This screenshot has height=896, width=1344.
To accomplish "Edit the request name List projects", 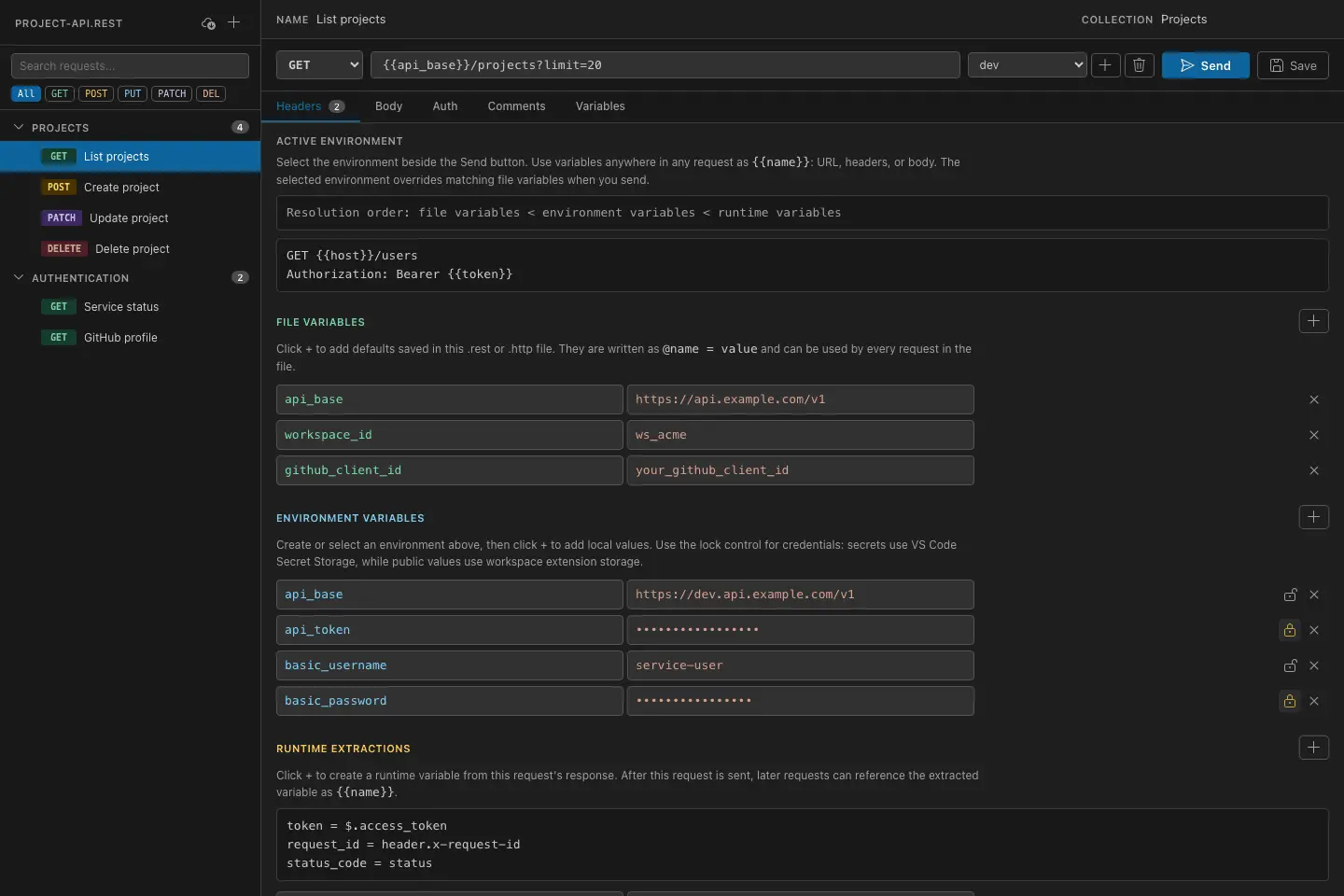I will coord(351,20).
